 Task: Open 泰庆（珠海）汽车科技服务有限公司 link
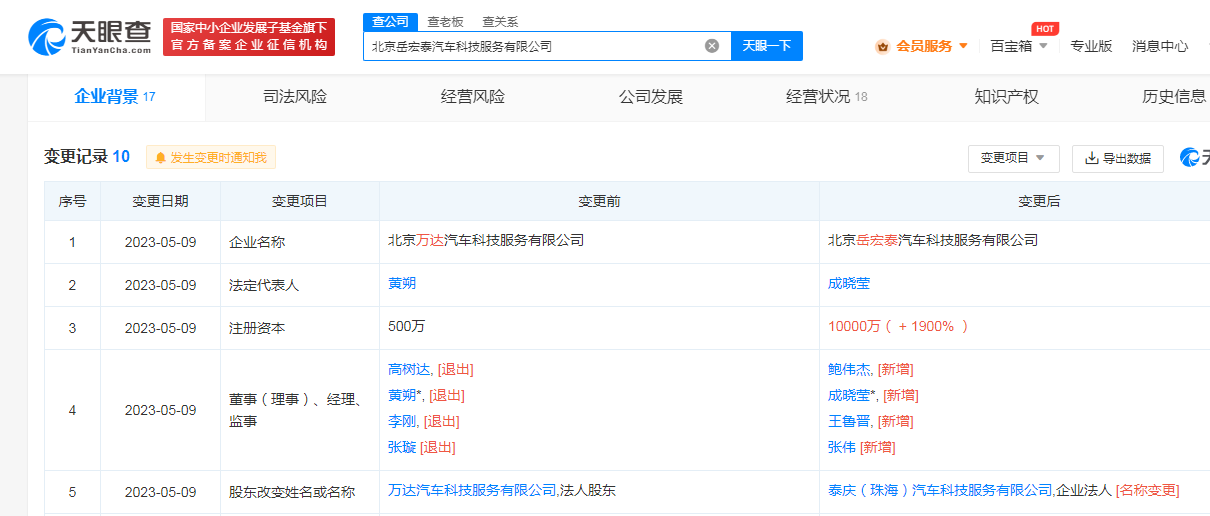pos(940,491)
